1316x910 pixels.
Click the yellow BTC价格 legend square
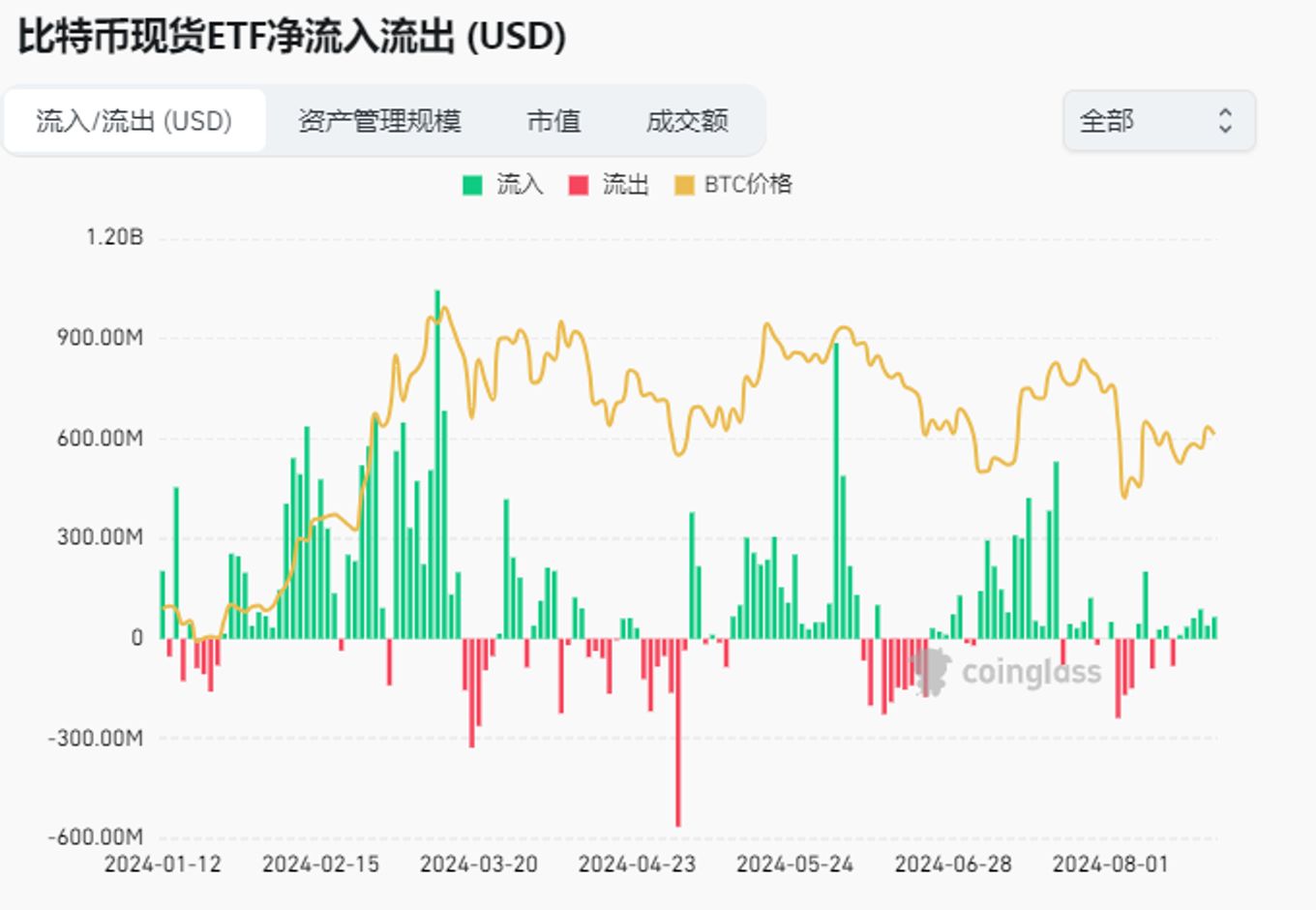(x=684, y=182)
